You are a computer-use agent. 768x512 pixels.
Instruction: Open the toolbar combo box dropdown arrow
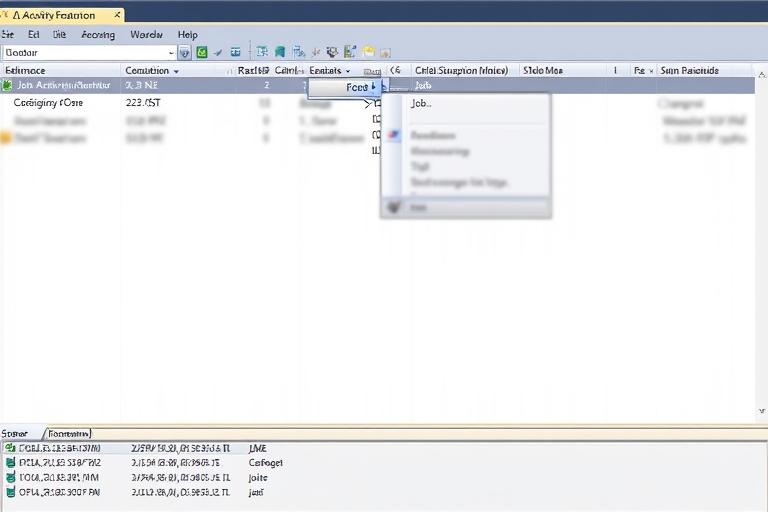(x=171, y=52)
